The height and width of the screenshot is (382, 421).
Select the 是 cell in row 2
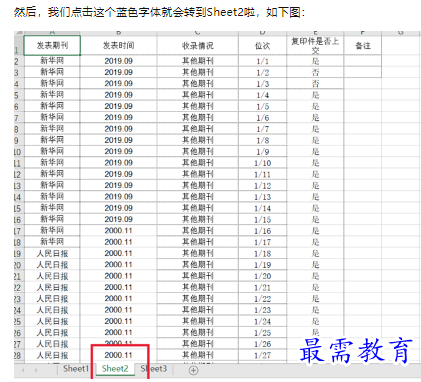315,61
